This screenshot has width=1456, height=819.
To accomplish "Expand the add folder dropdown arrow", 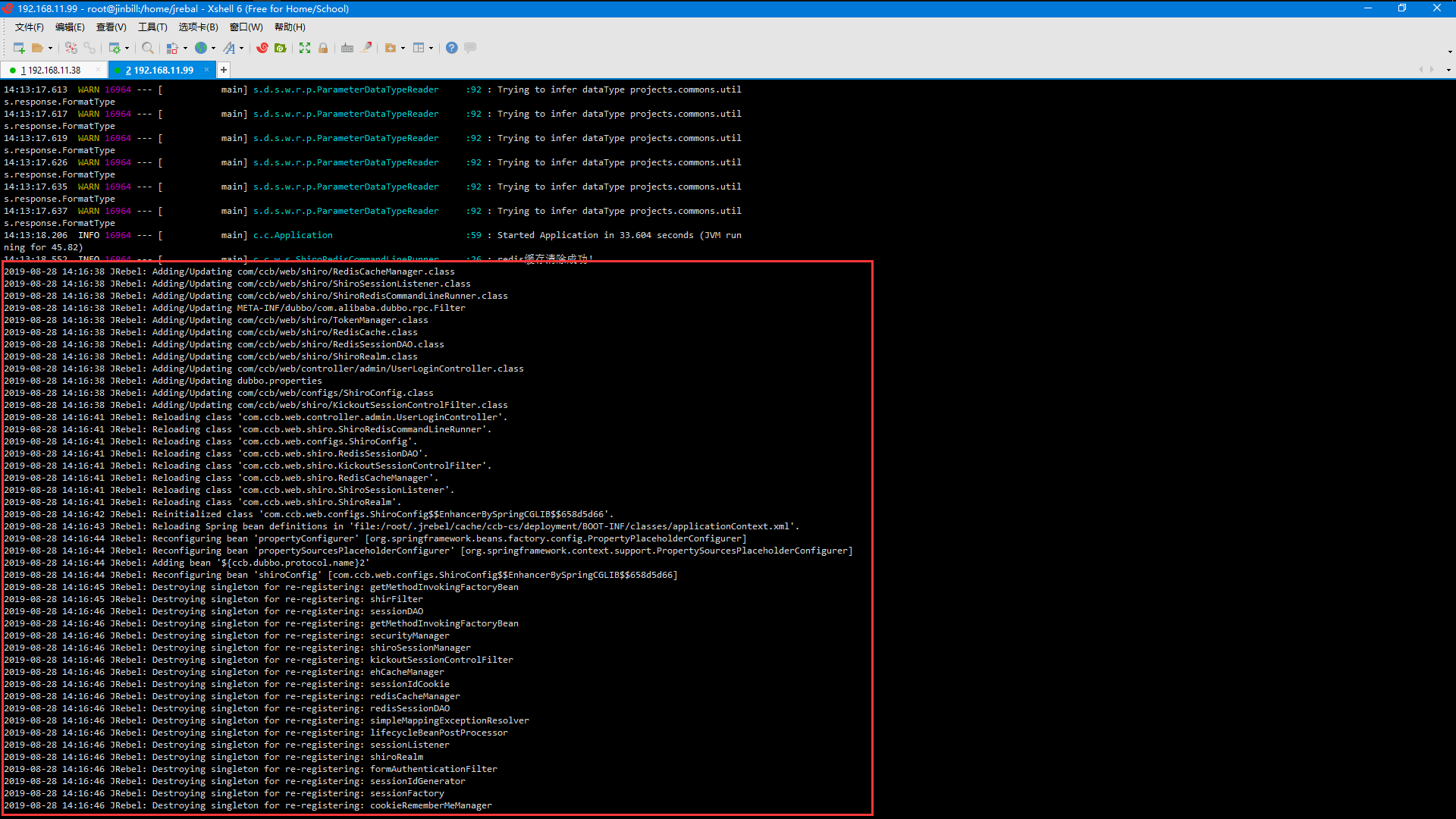I will pyautogui.click(x=403, y=48).
